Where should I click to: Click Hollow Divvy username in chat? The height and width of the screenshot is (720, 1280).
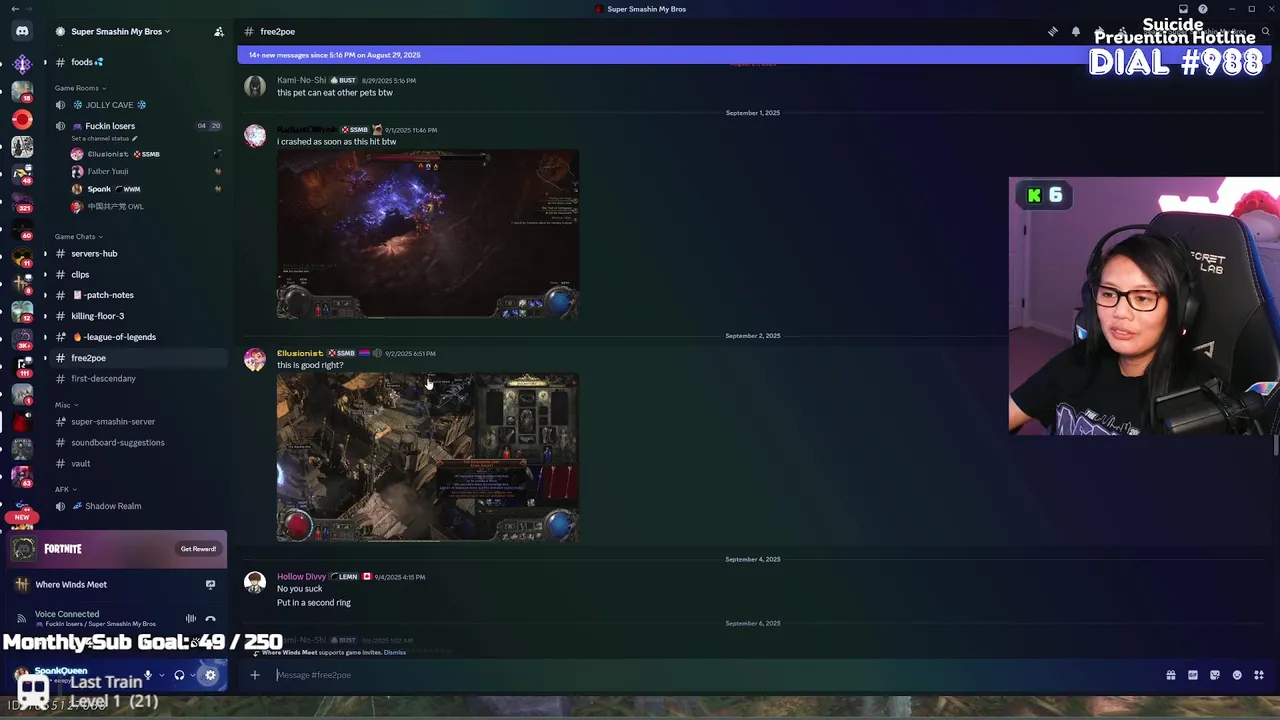[301, 577]
